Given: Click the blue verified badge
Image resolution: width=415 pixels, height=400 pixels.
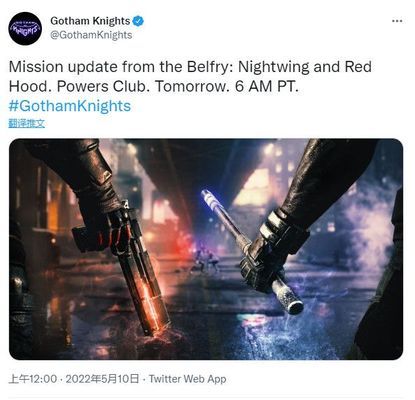Looking at the screenshot, I should point(138,21).
